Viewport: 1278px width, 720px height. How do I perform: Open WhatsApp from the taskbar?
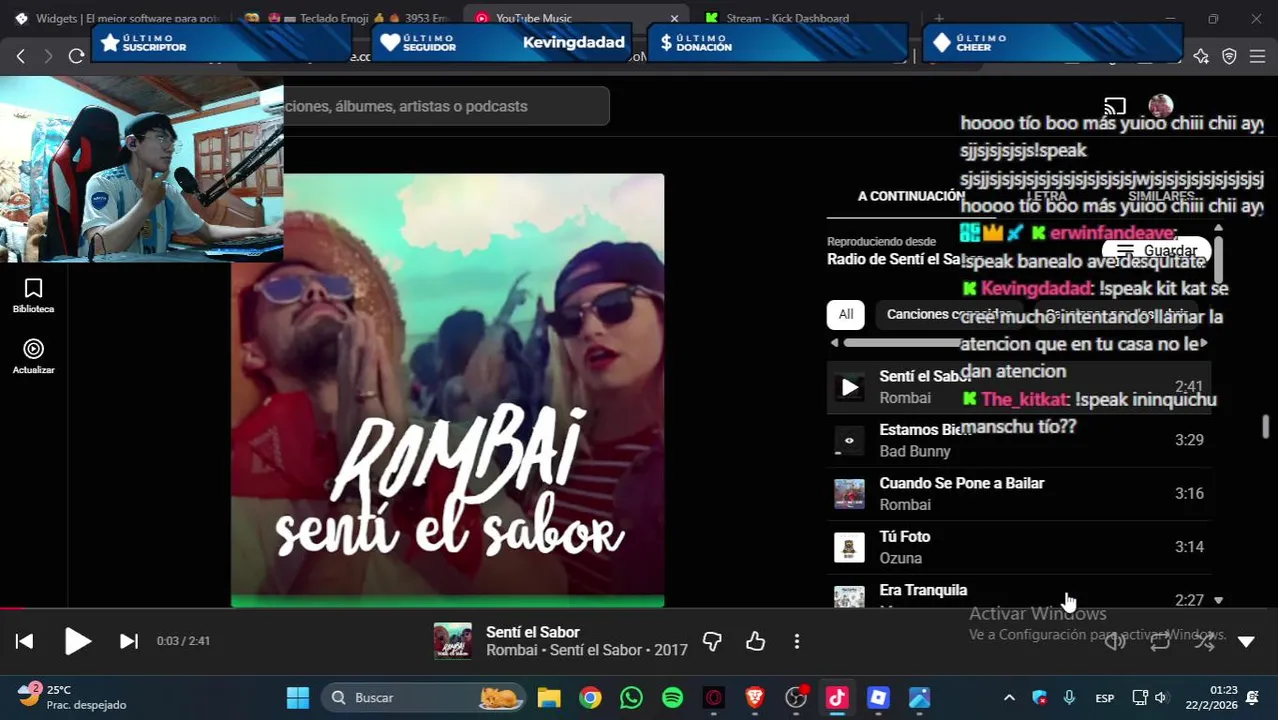tap(631, 698)
